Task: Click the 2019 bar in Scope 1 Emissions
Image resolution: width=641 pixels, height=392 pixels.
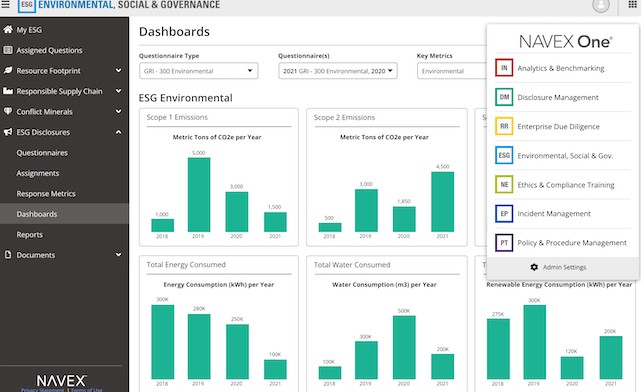Action: (199, 195)
